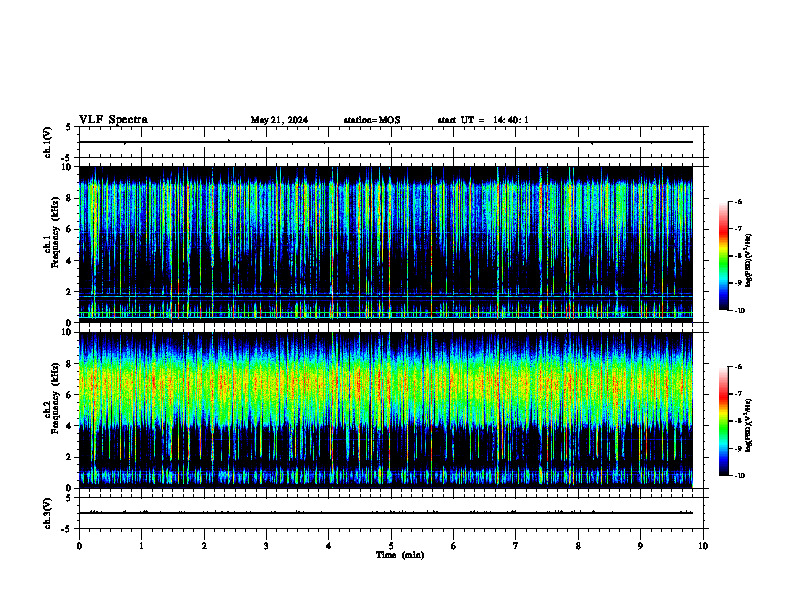
Task: Click the ch.1 voltage trace line in the top strip
Action: click(x=385, y=142)
